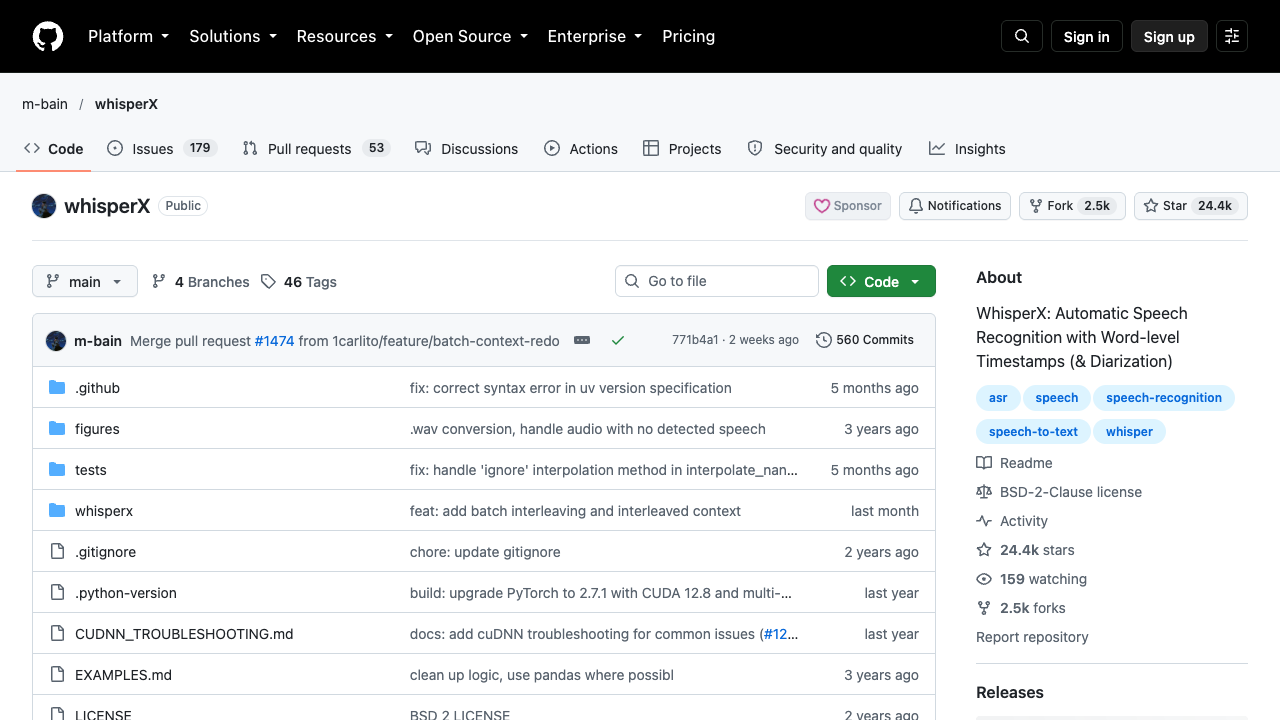Click the figures folder icon
1280x720 pixels.
pos(57,429)
